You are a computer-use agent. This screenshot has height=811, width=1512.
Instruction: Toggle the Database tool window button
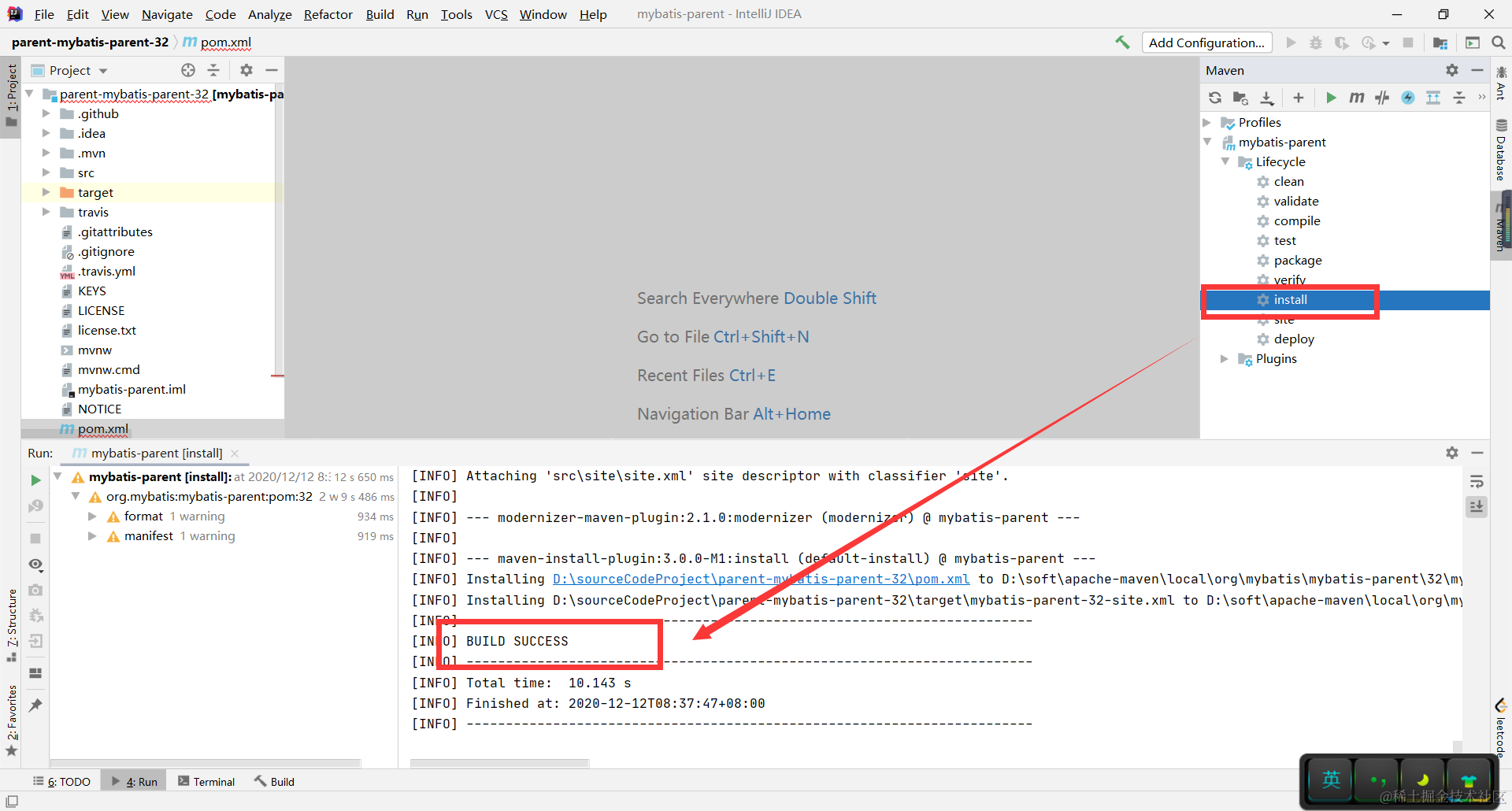(x=1501, y=150)
